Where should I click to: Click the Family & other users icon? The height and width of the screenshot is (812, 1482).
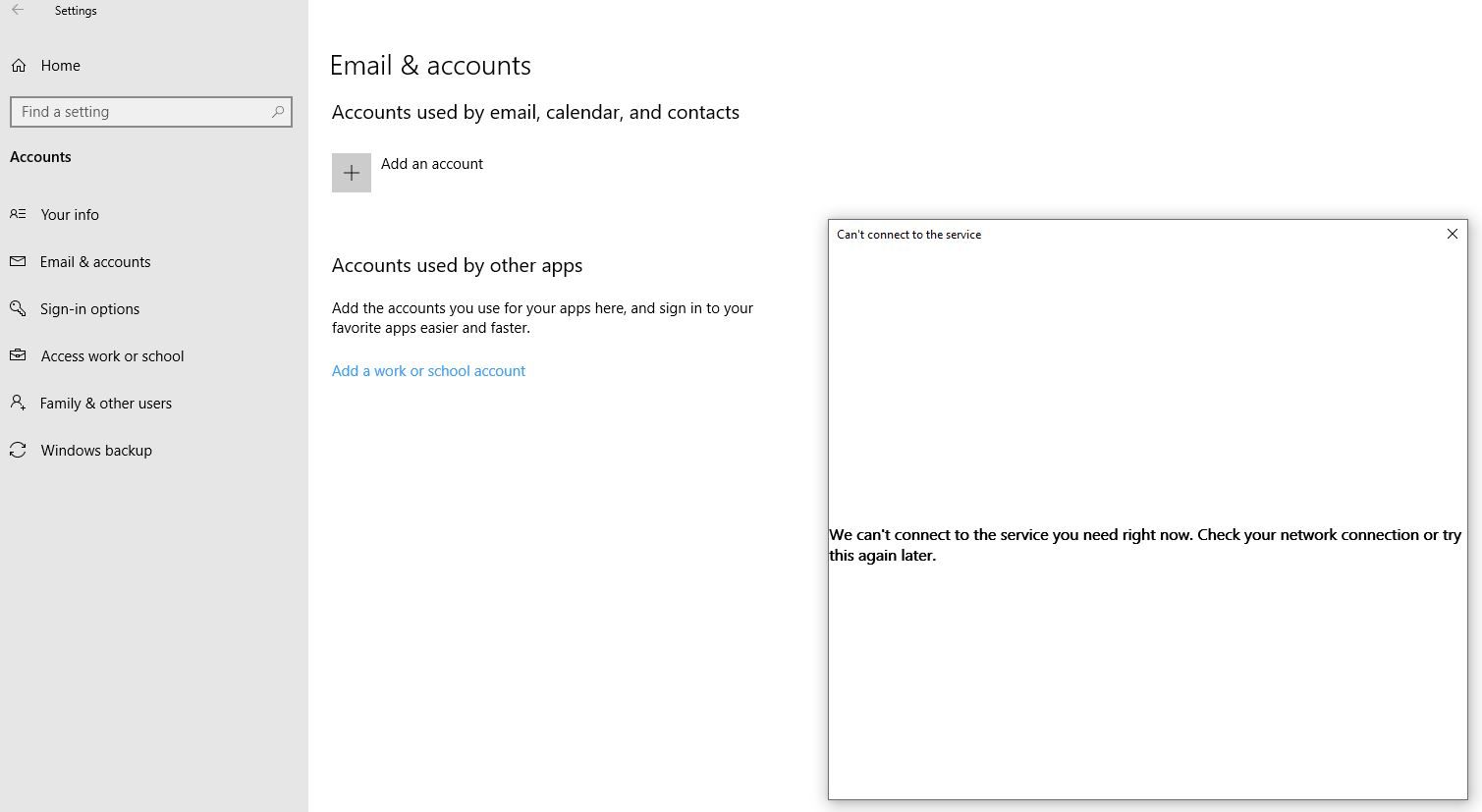tap(18, 403)
